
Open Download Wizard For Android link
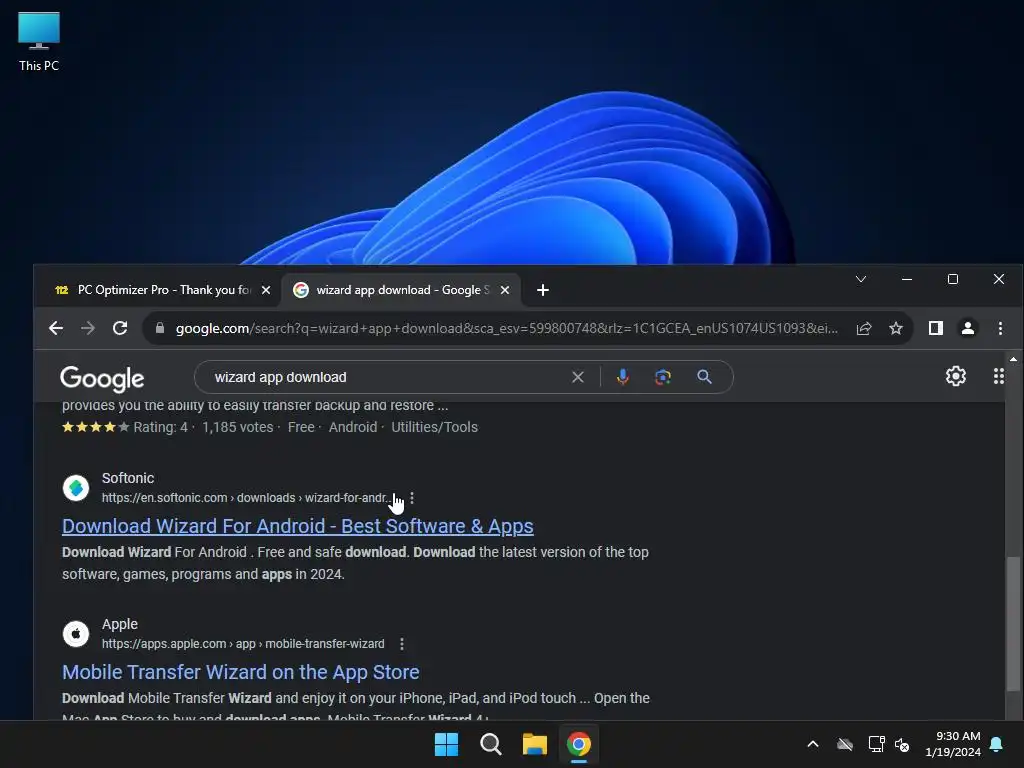tap(298, 526)
